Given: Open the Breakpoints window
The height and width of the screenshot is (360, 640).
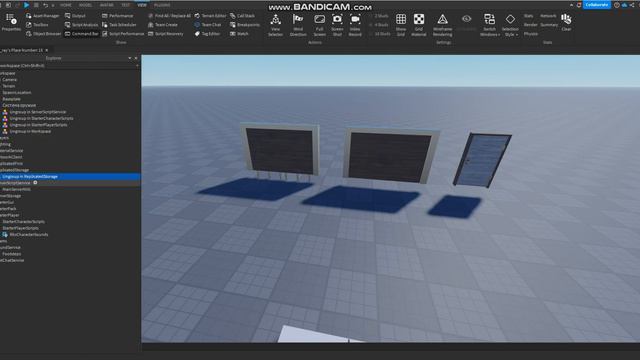Looking at the screenshot, I should click(245, 24).
